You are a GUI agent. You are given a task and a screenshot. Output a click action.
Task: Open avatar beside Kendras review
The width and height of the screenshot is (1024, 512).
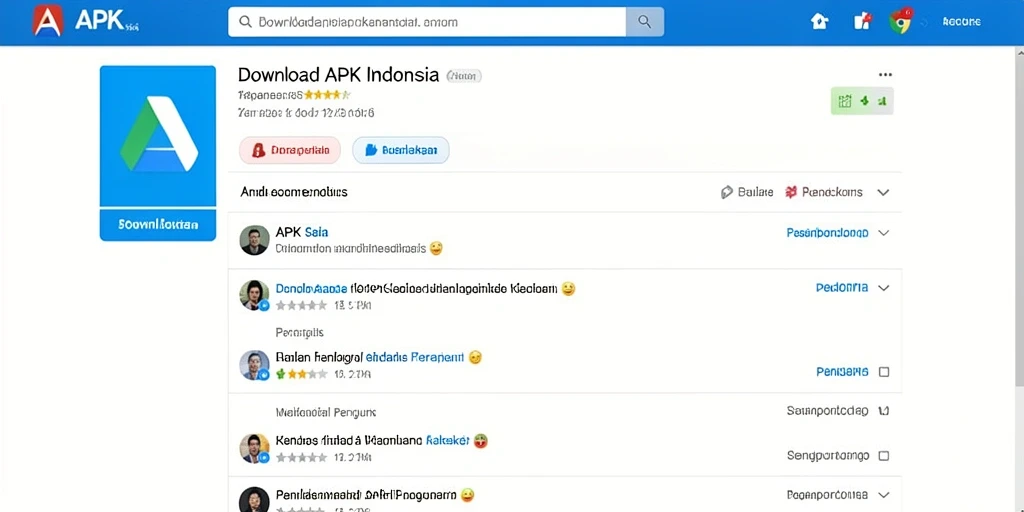click(x=254, y=448)
